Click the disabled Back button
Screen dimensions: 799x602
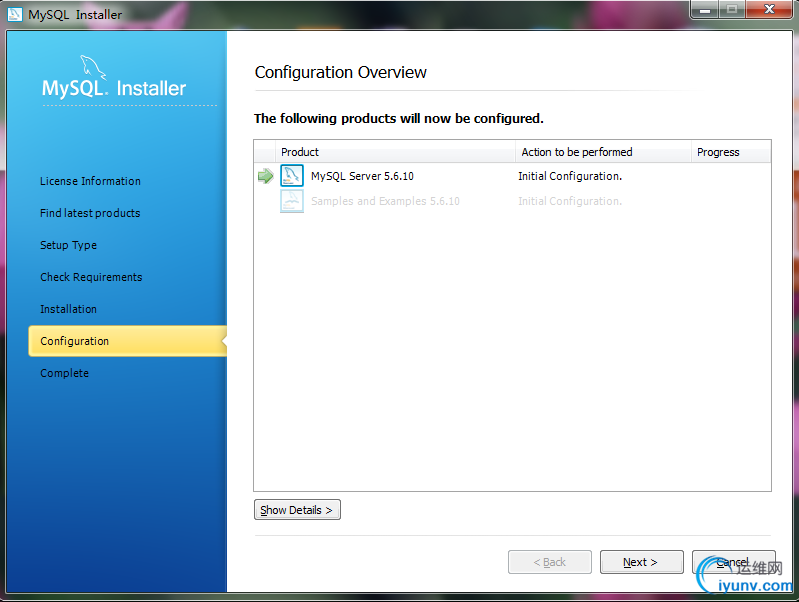click(550, 562)
